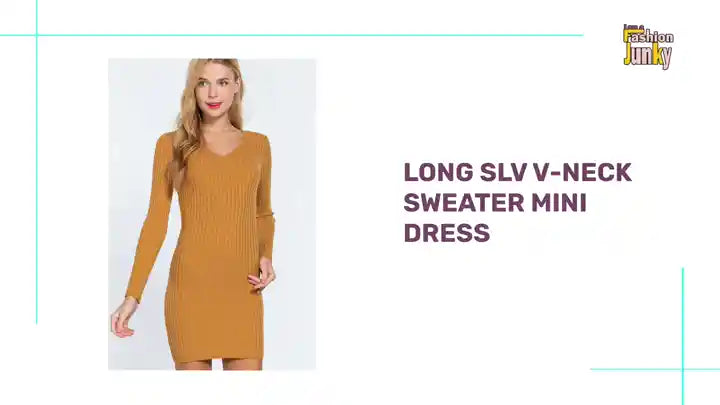Click the word "V-NECK" in the title

[582, 172]
